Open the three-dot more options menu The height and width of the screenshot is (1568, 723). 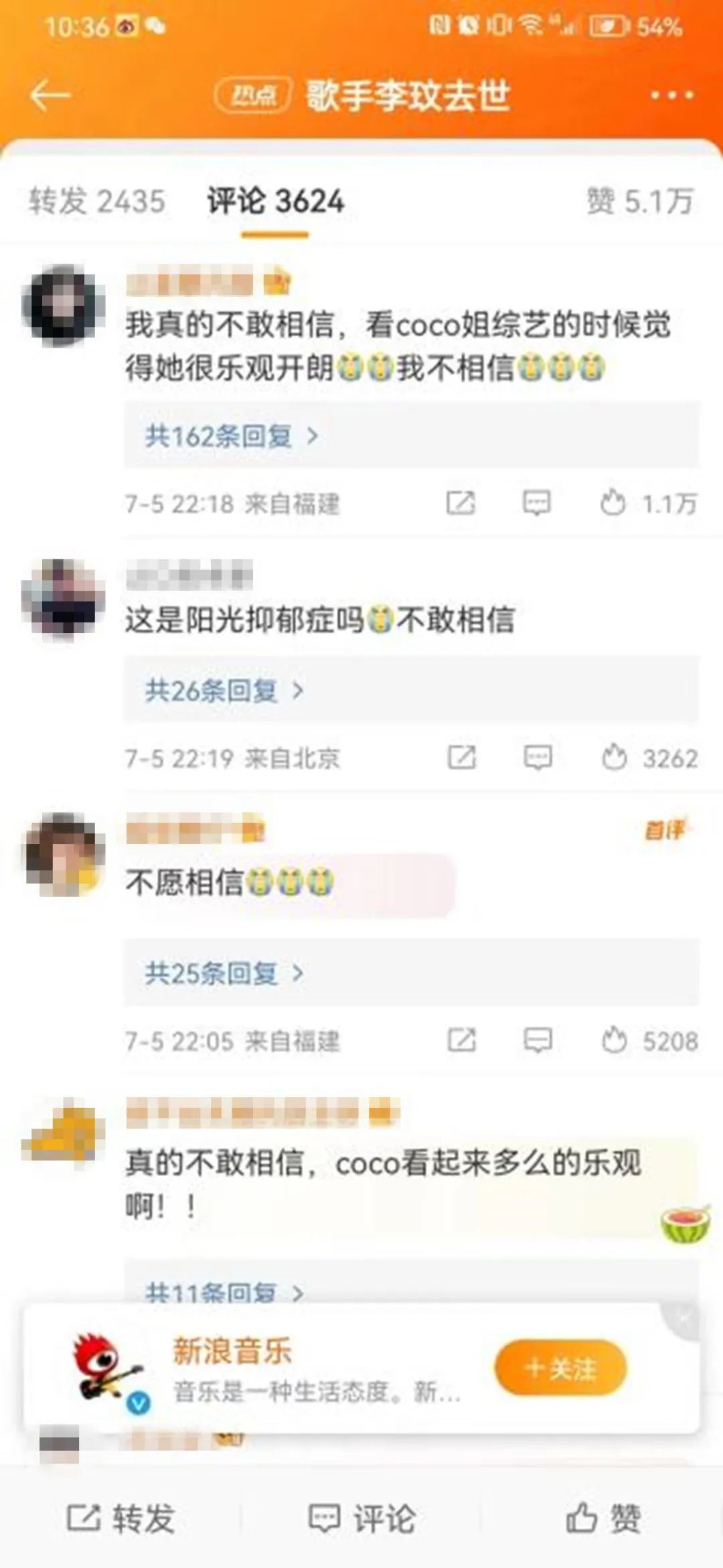672,95
